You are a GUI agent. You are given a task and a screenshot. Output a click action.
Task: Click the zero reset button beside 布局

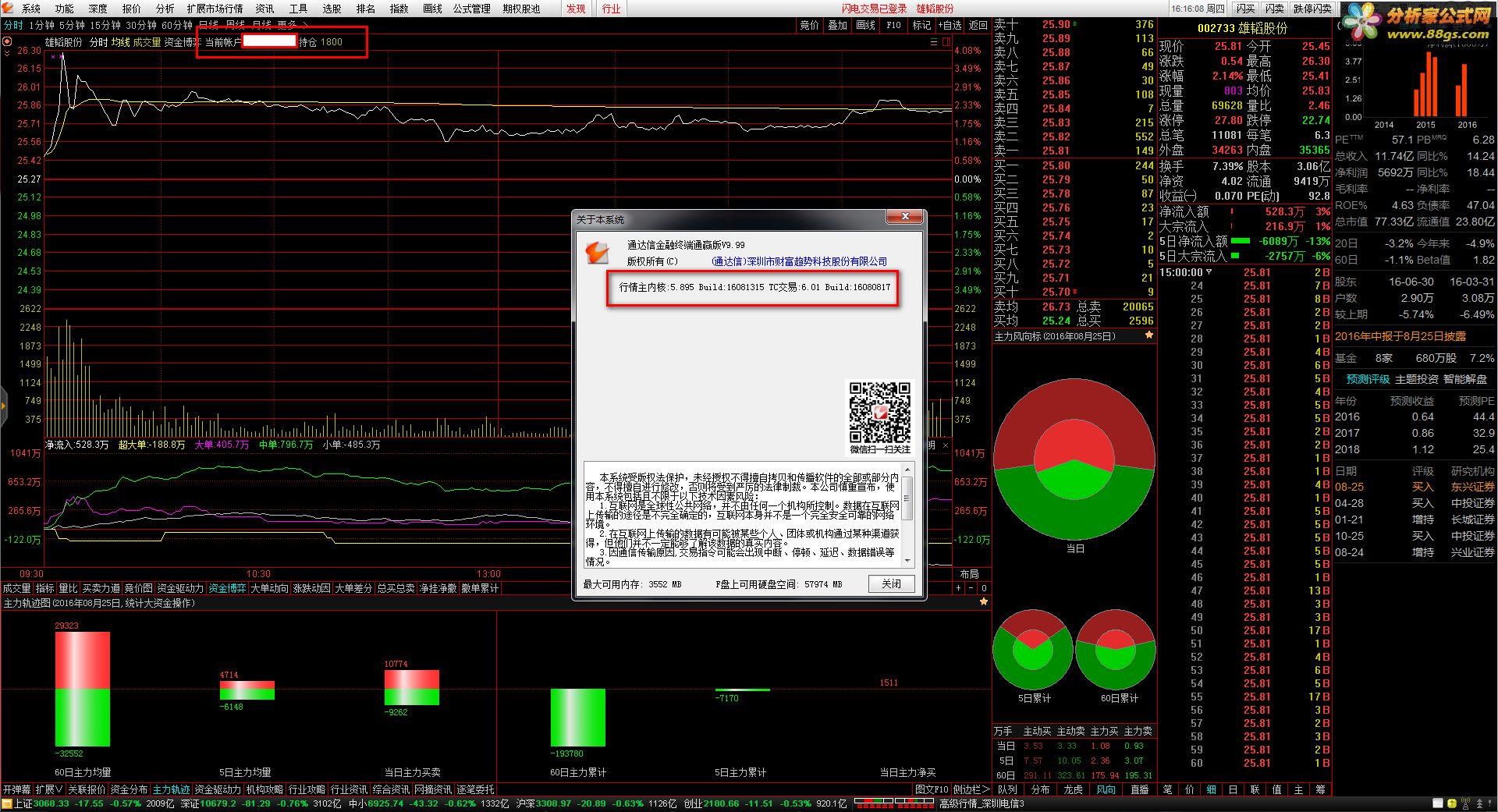pyautogui.click(x=984, y=588)
